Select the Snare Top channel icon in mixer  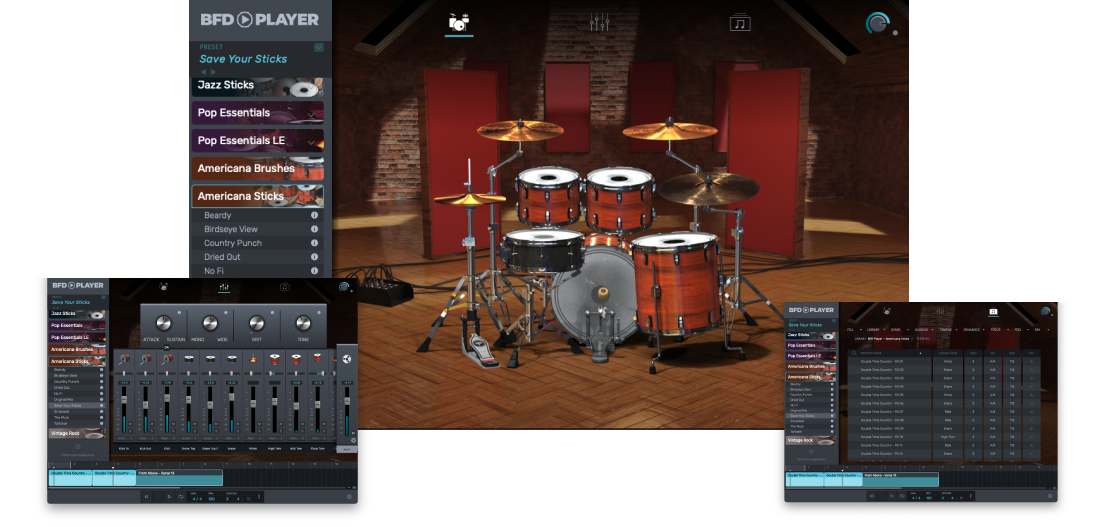189,359
